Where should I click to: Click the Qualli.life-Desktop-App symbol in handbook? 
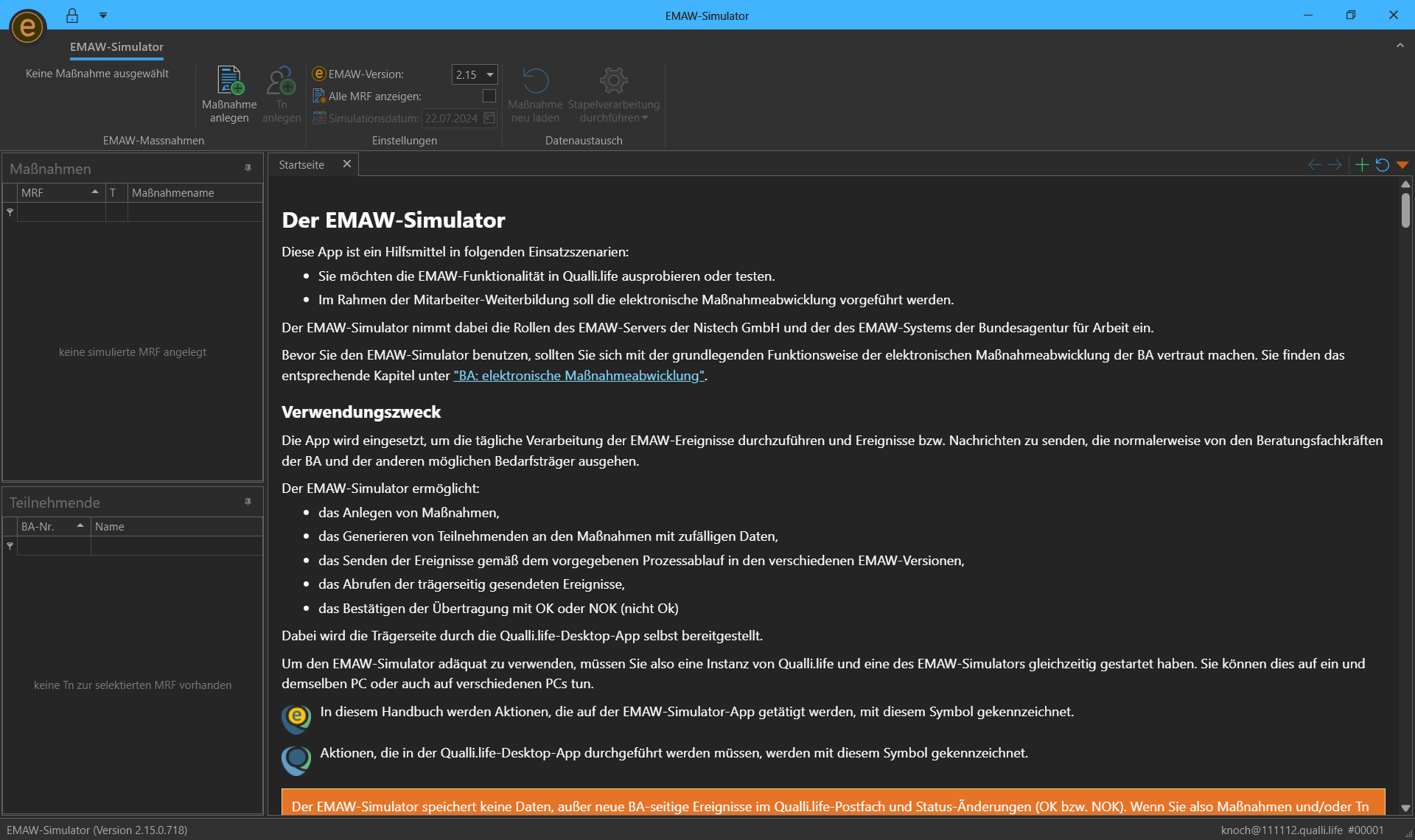pyautogui.click(x=296, y=760)
